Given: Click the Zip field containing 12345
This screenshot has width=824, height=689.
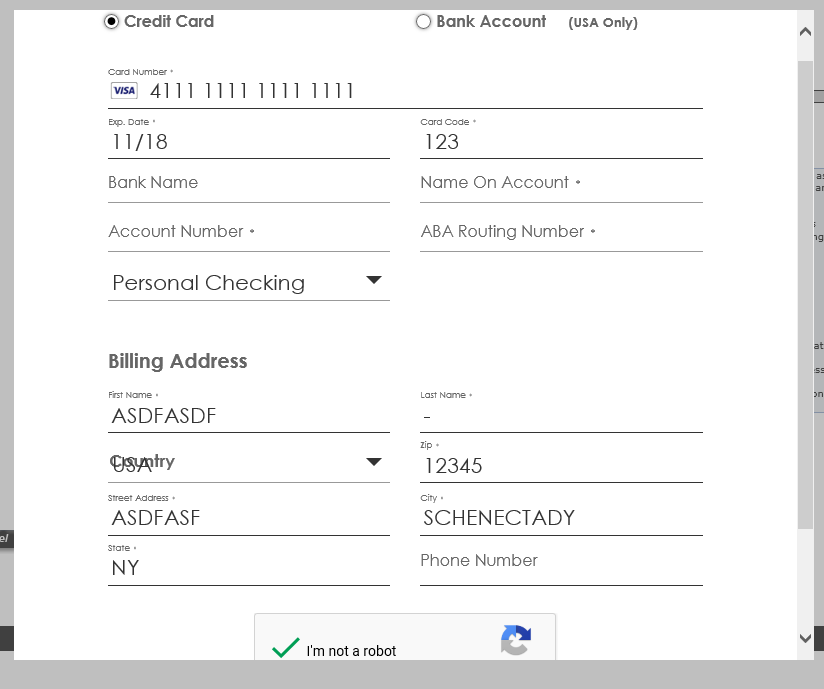Looking at the screenshot, I should [560, 465].
